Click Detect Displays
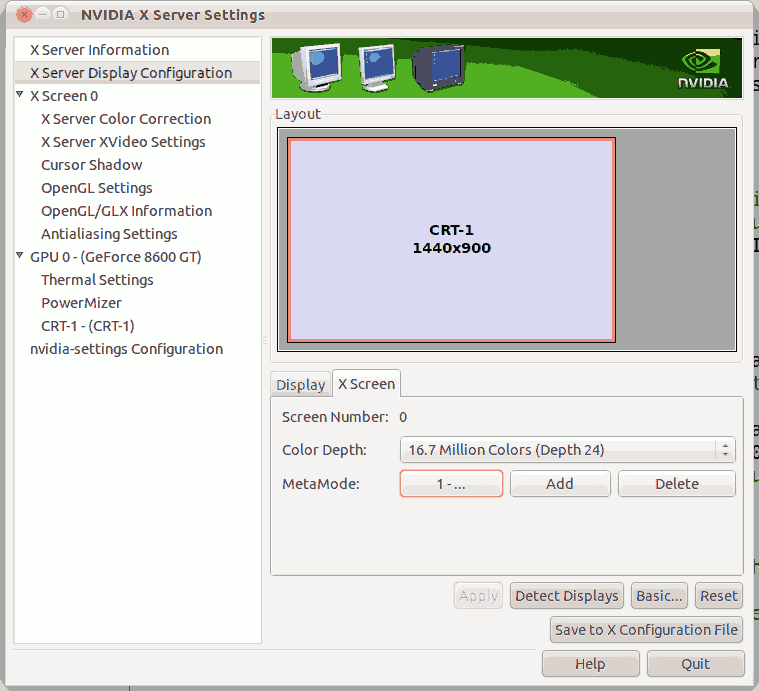The image size is (759, 691). (566, 596)
